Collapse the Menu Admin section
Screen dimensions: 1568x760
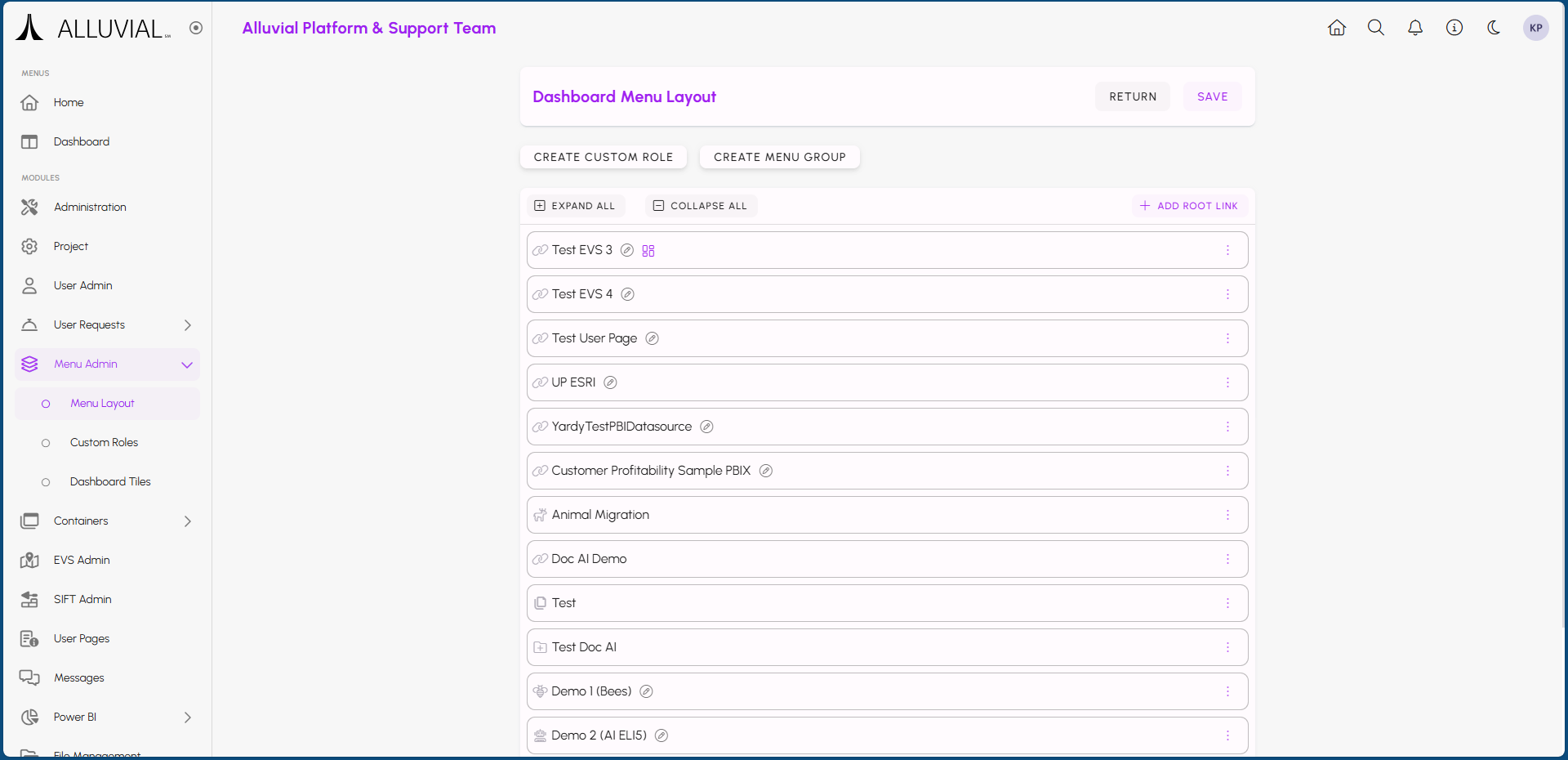coord(187,364)
